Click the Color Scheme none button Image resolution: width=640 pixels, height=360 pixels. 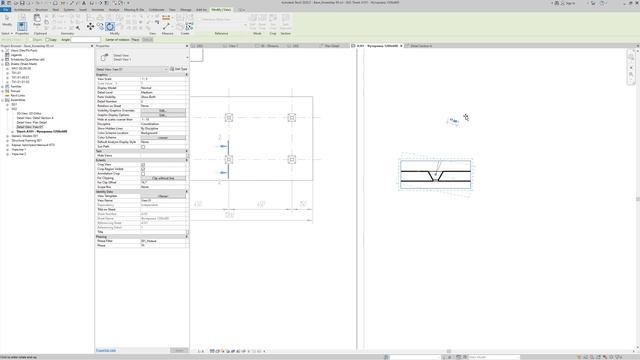point(163,138)
